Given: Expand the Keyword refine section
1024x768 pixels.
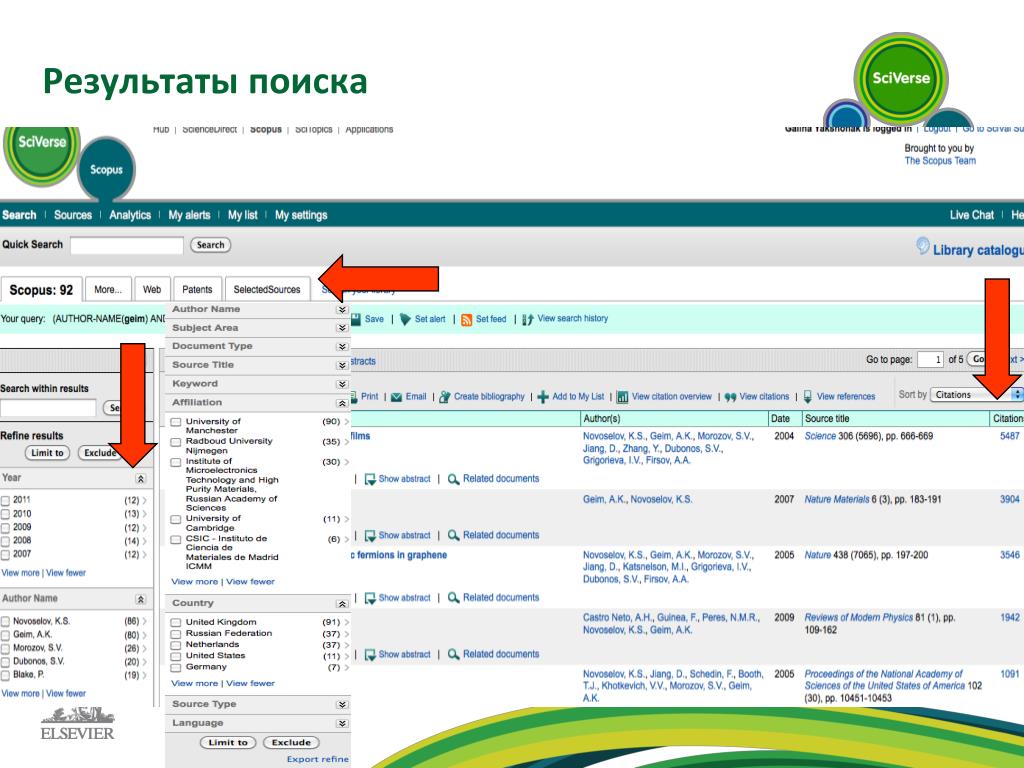Looking at the screenshot, I should click(342, 384).
